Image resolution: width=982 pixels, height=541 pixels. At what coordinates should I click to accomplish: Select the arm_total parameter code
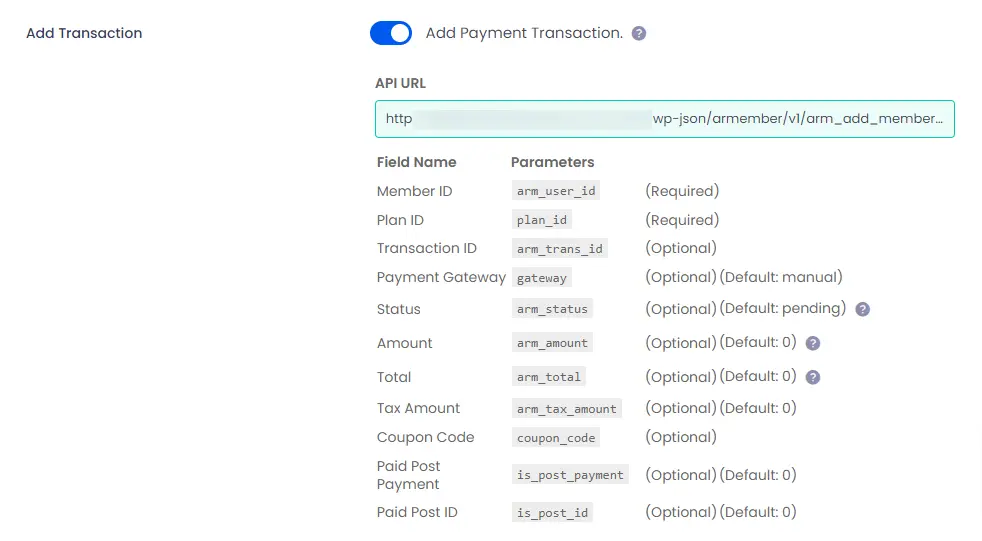[549, 376]
